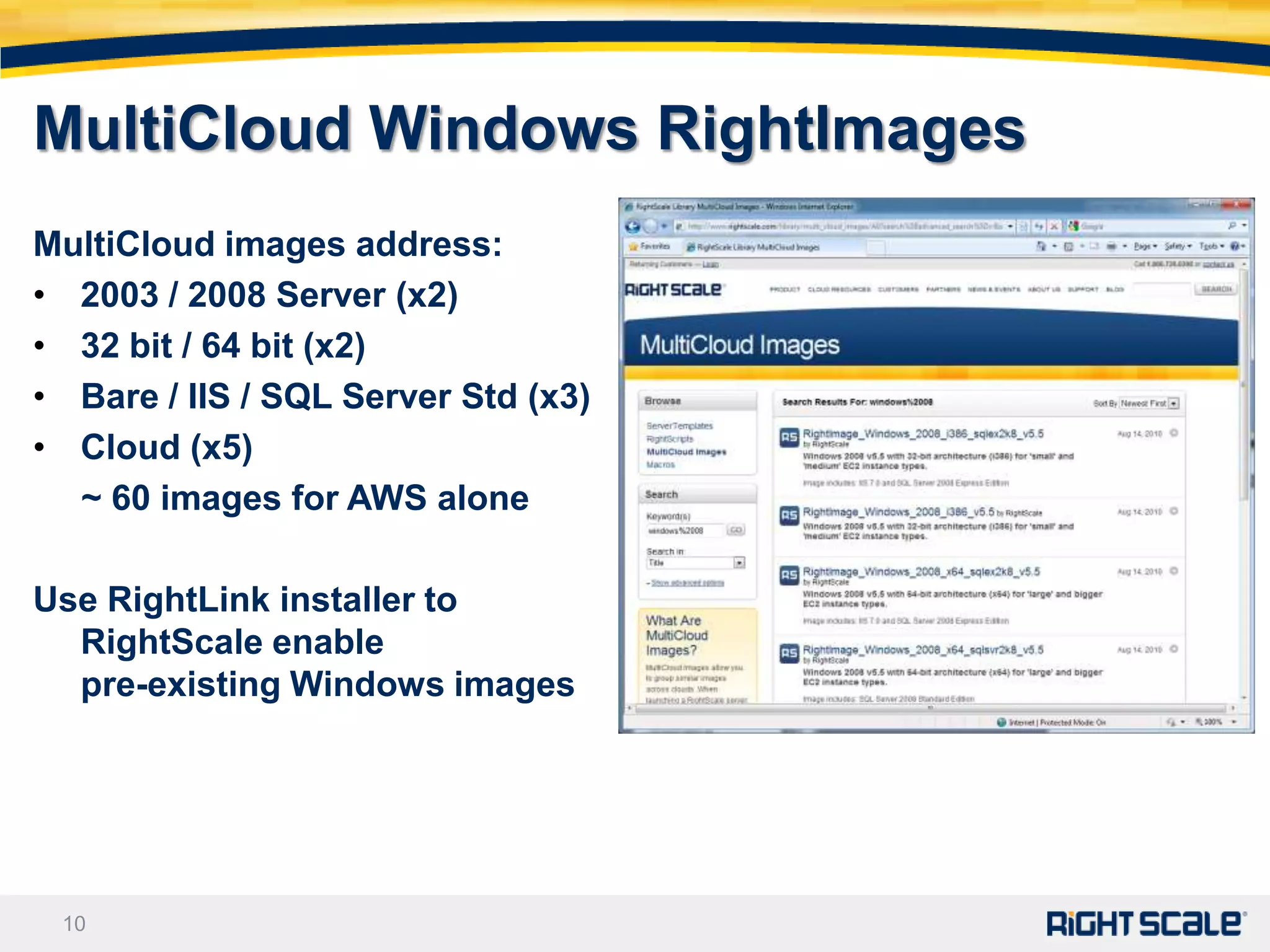This screenshot has width=1270, height=952.
Task: Click the browser Back arrow button
Action: (x=633, y=226)
